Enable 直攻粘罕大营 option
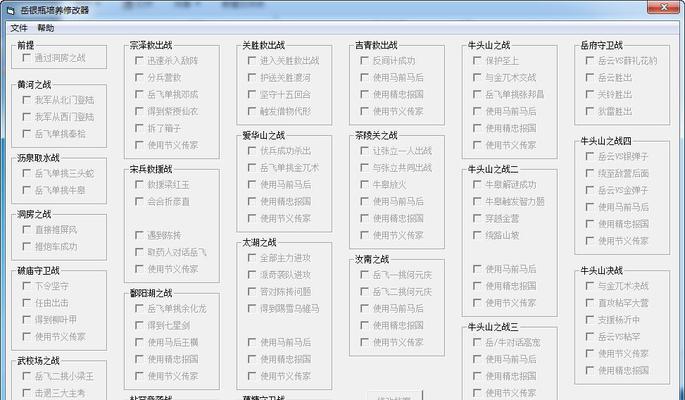Image resolution: width=685 pixels, height=400 pixels. [x=590, y=303]
